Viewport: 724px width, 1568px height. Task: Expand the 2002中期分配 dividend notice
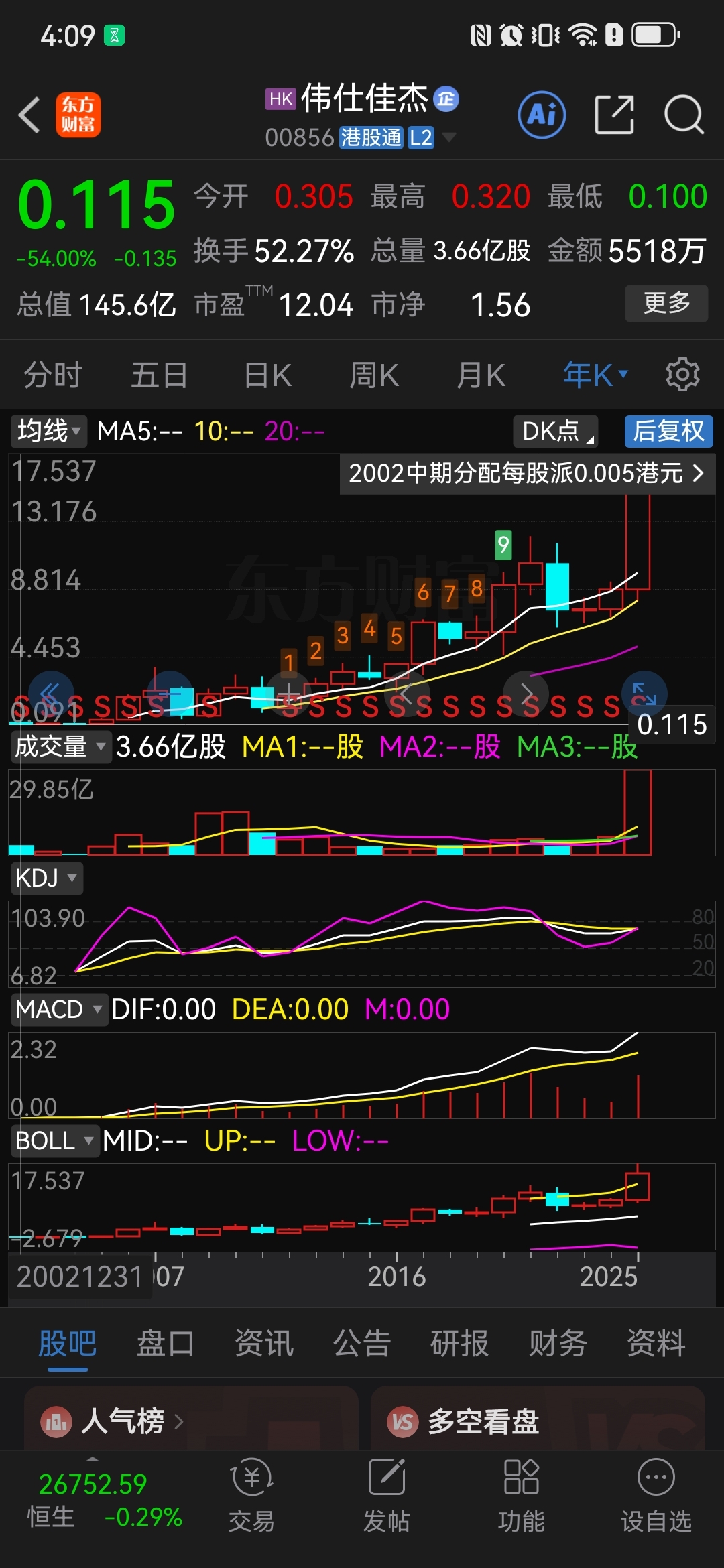[x=527, y=474]
